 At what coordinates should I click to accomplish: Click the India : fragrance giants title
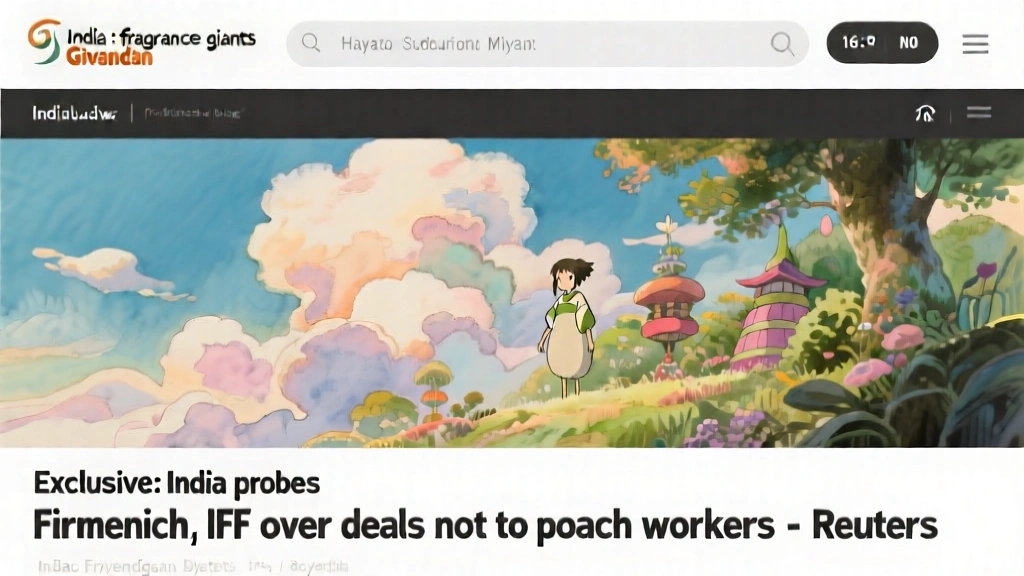click(161, 38)
